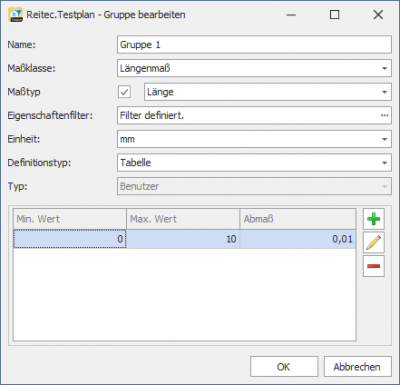Viewport: 400px width, 385px height.
Task: Add a new table row with green plus
Action: 374,219
